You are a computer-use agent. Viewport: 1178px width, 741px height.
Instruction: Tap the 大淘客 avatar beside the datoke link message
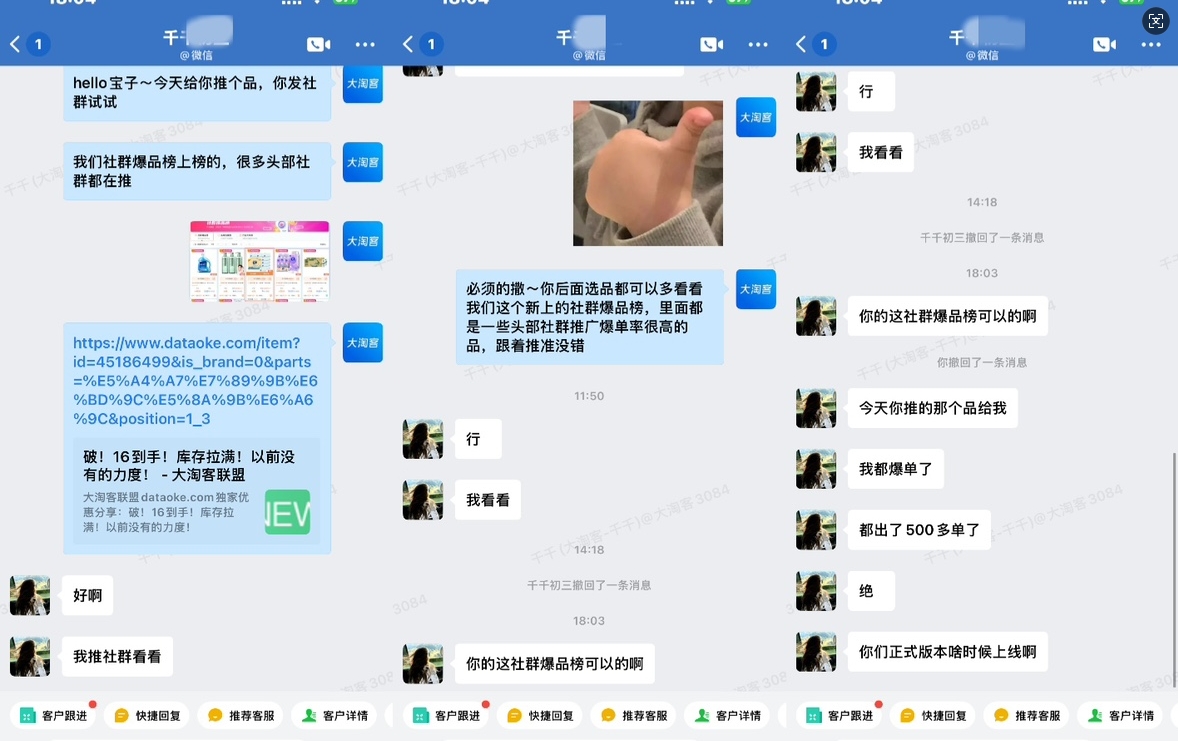(362, 342)
